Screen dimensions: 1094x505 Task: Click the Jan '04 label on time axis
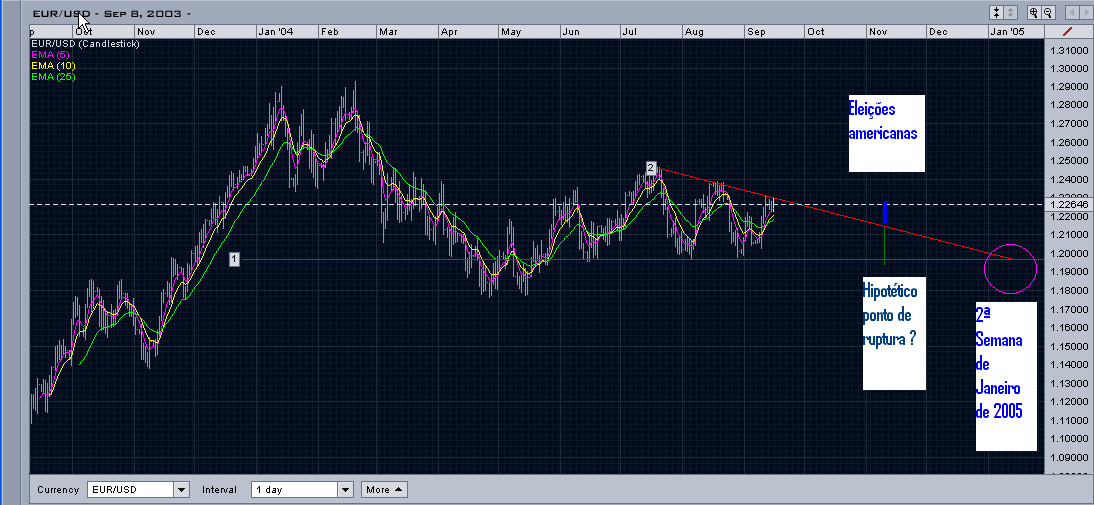pyautogui.click(x=275, y=32)
